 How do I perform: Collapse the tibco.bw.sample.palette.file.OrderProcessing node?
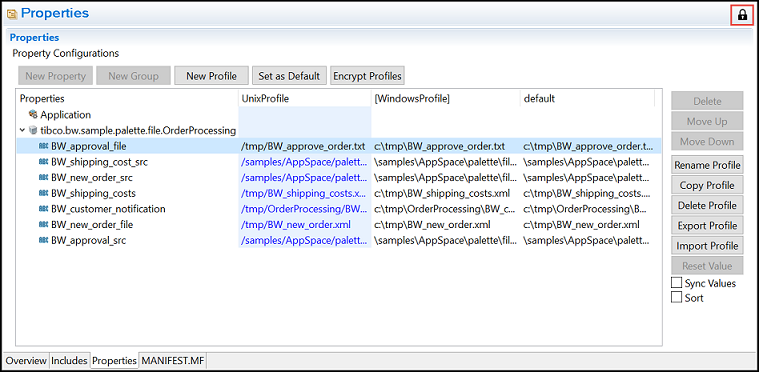(22, 130)
